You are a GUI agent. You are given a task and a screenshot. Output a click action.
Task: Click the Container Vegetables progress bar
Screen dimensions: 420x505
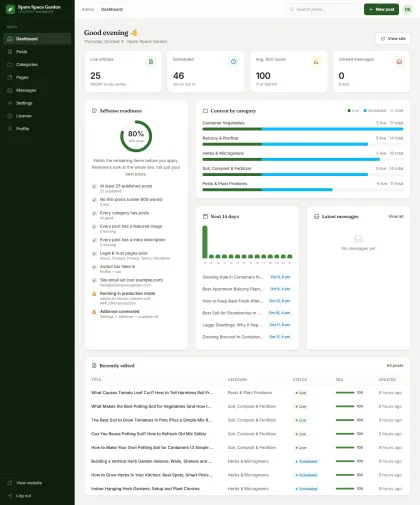pos(303,129)
